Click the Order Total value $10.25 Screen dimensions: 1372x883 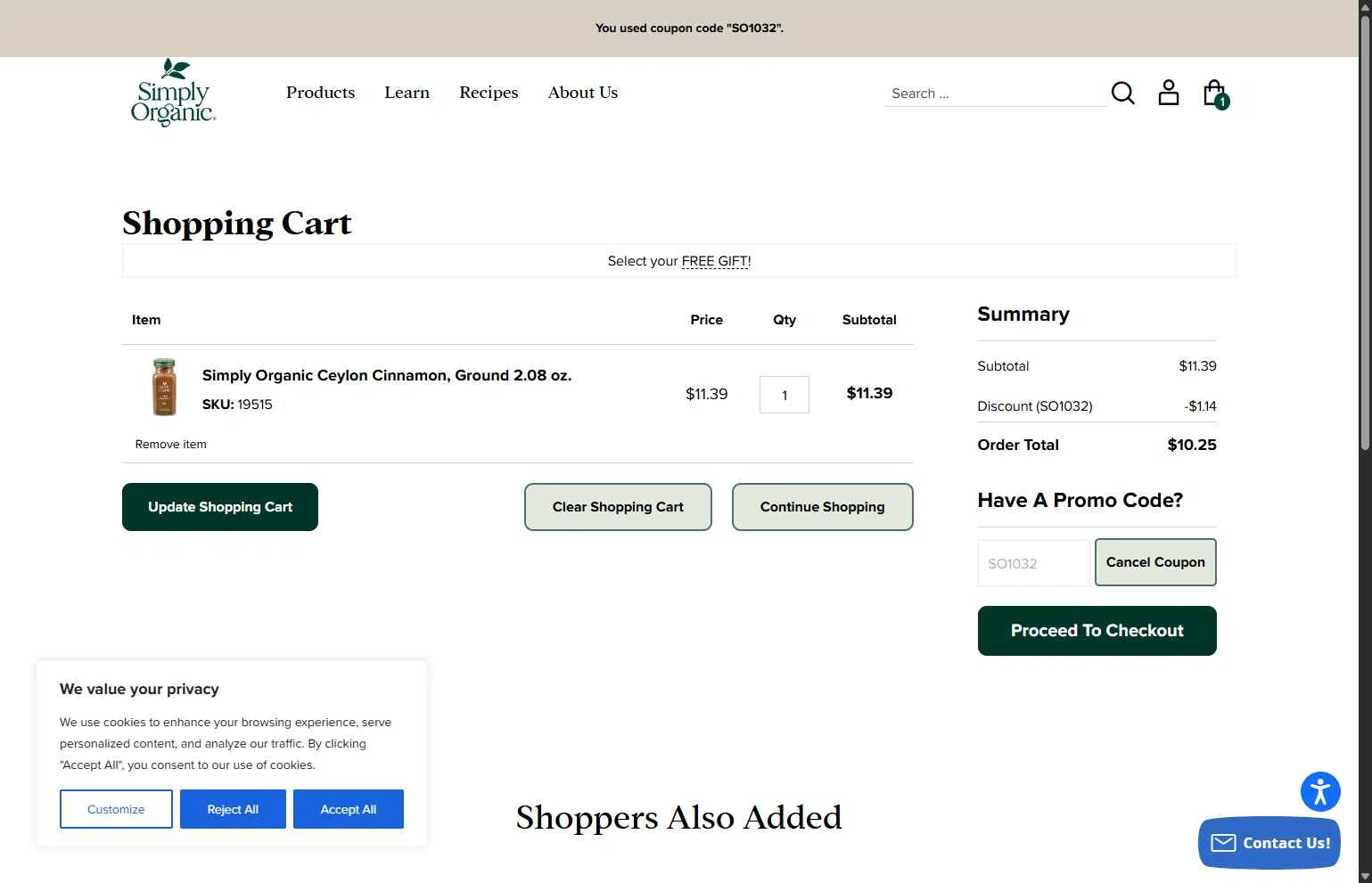[x=1192, y=445]
